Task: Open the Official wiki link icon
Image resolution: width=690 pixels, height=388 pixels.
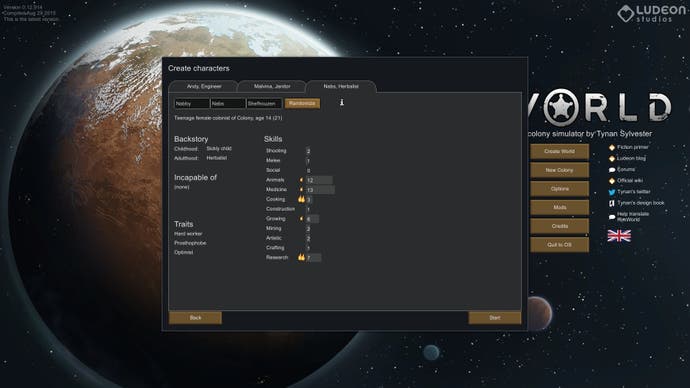Action: 612,181
